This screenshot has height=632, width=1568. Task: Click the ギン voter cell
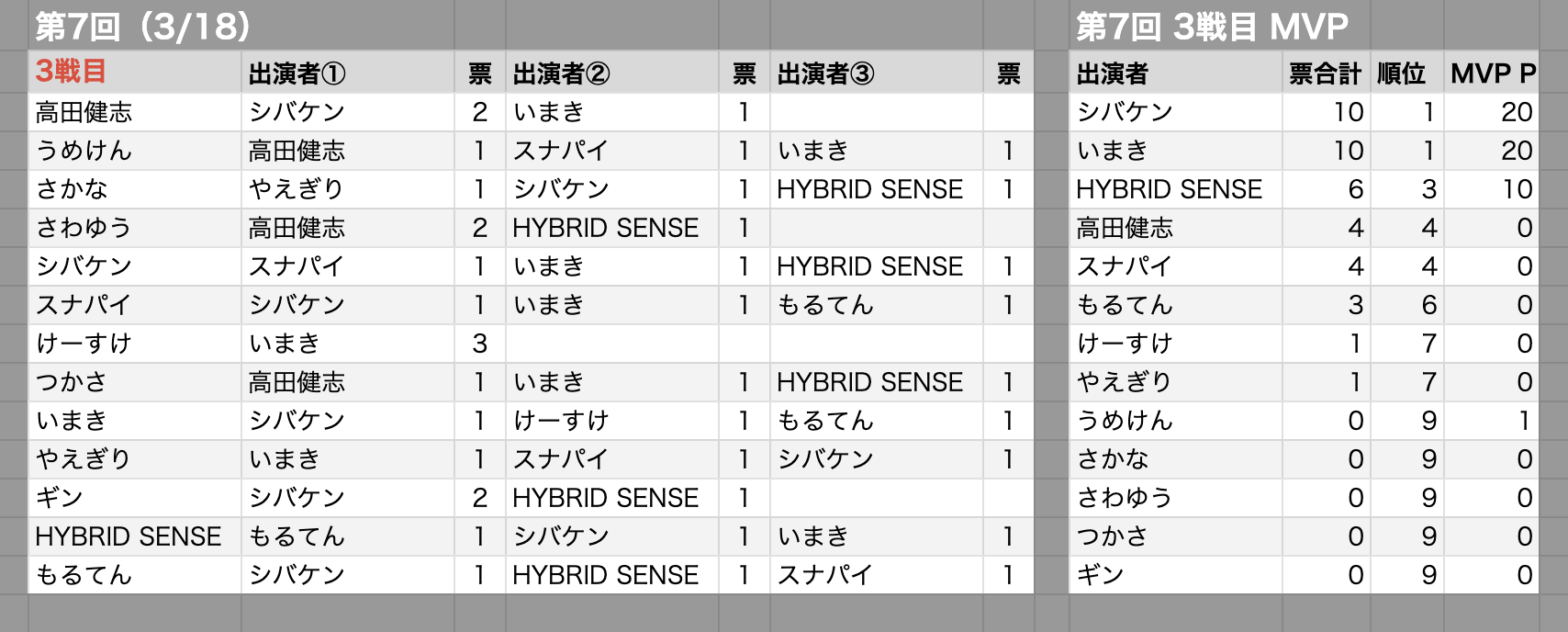click(135, 498)
